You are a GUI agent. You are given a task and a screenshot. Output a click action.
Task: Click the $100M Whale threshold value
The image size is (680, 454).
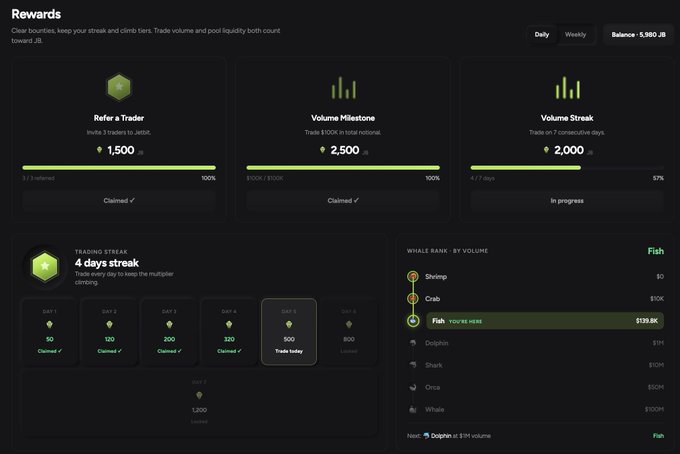(654, 409)
